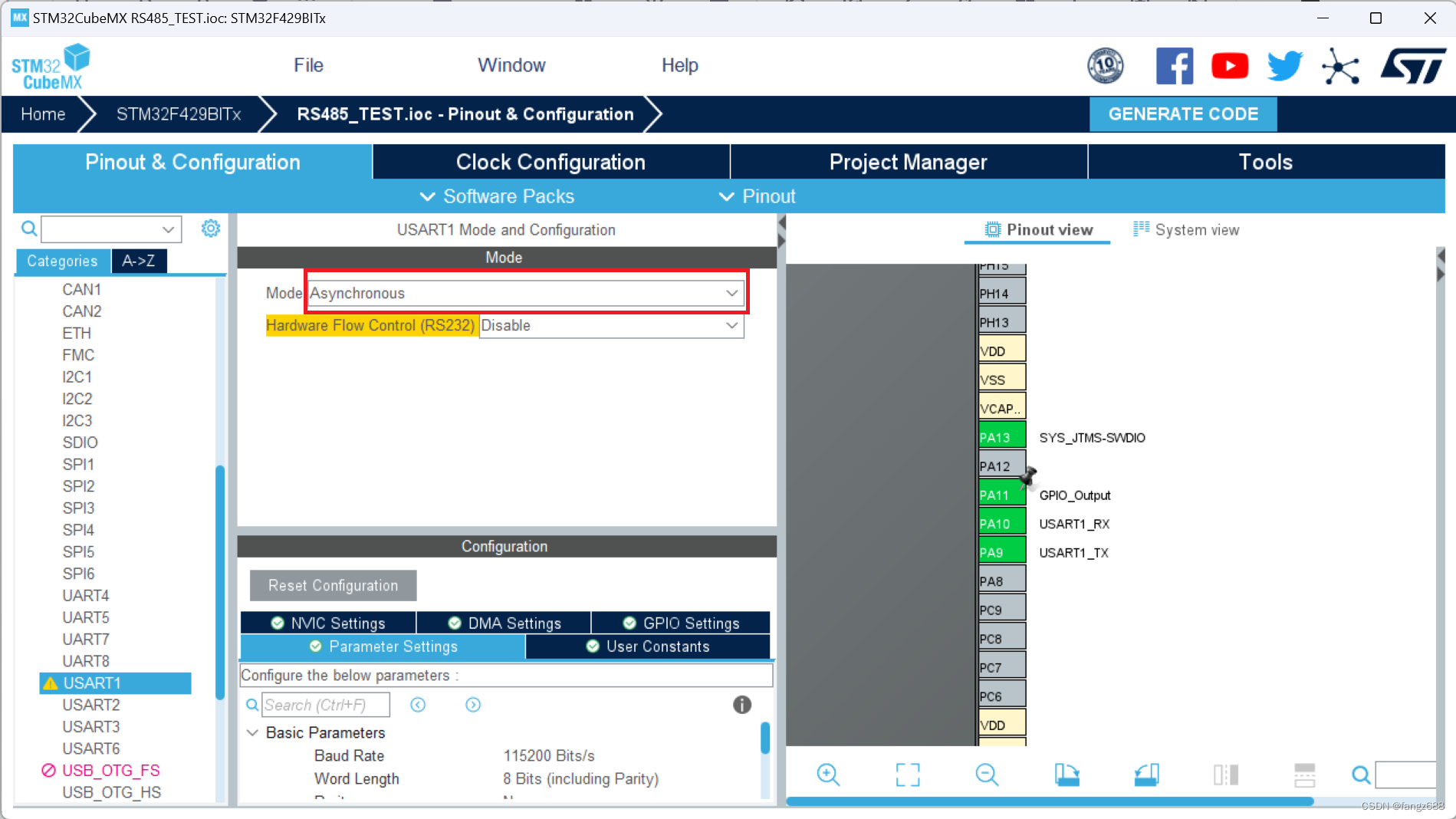Click the STM32CubeMX logo
This screenshot has width=1456, height=819.
coord(51,67)
